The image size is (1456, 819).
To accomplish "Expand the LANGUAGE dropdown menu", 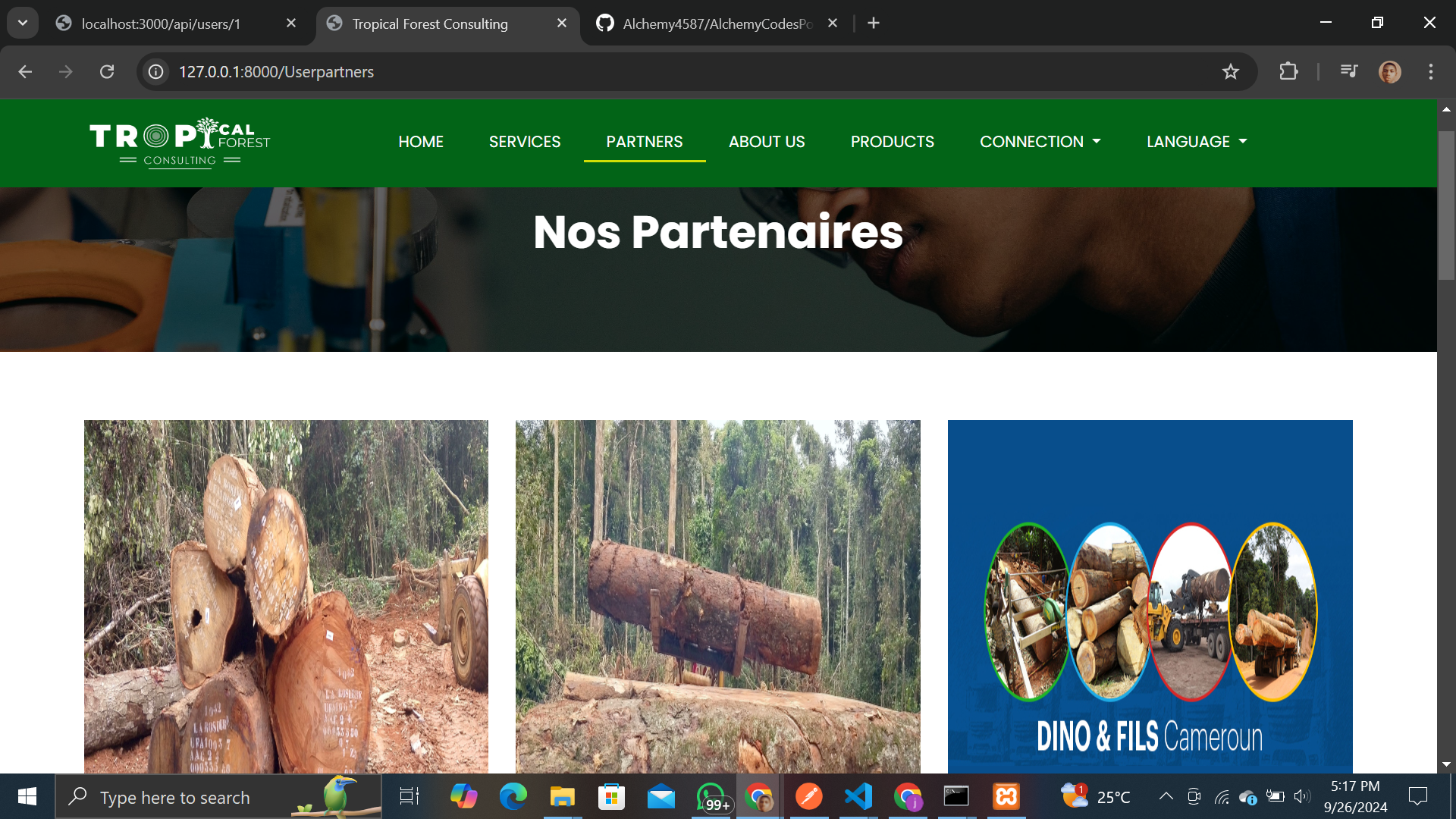I will point(1196,142).
